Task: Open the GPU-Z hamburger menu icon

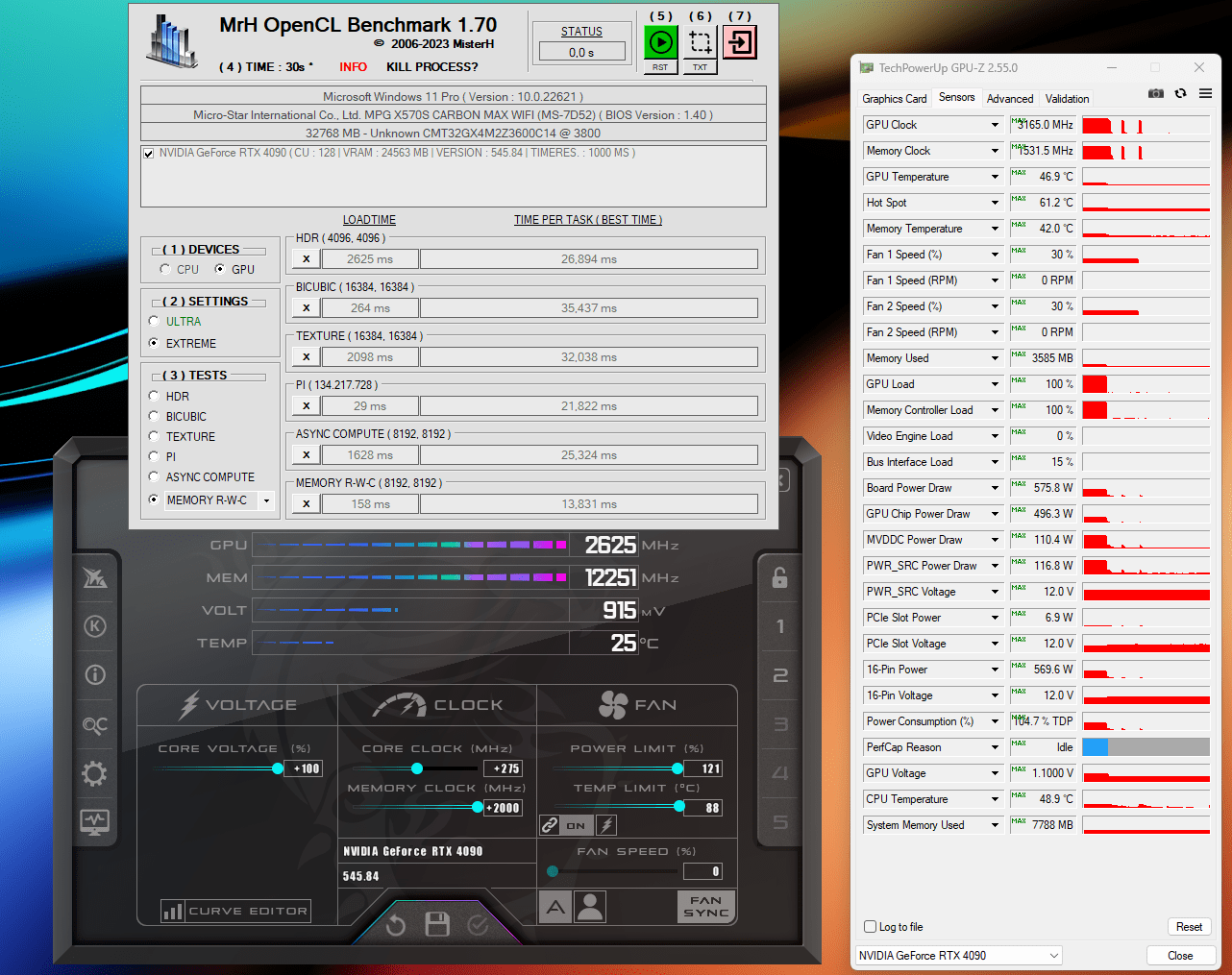Action: 1205,93
